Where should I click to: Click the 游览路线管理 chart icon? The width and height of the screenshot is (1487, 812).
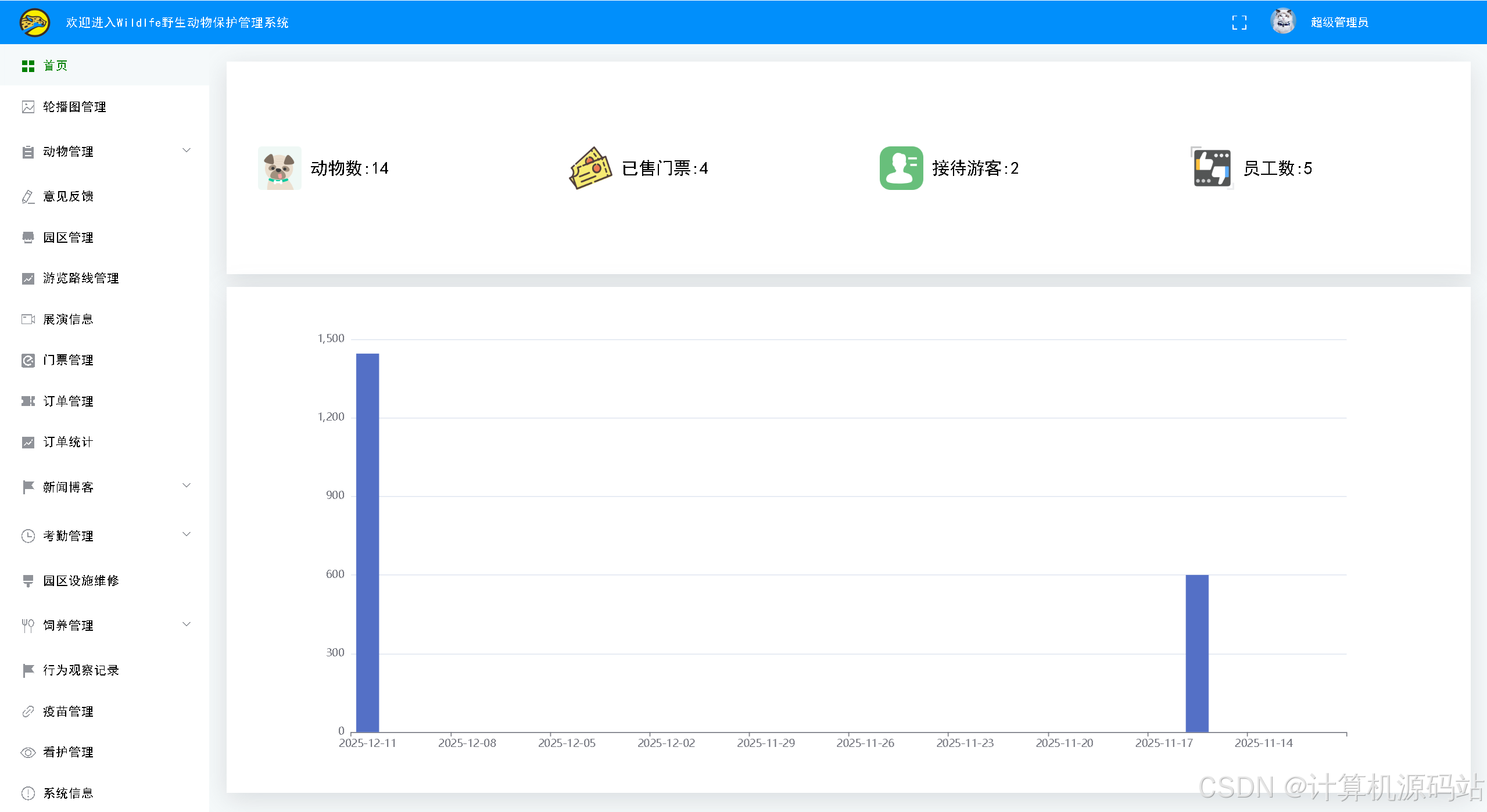[28, 278]
